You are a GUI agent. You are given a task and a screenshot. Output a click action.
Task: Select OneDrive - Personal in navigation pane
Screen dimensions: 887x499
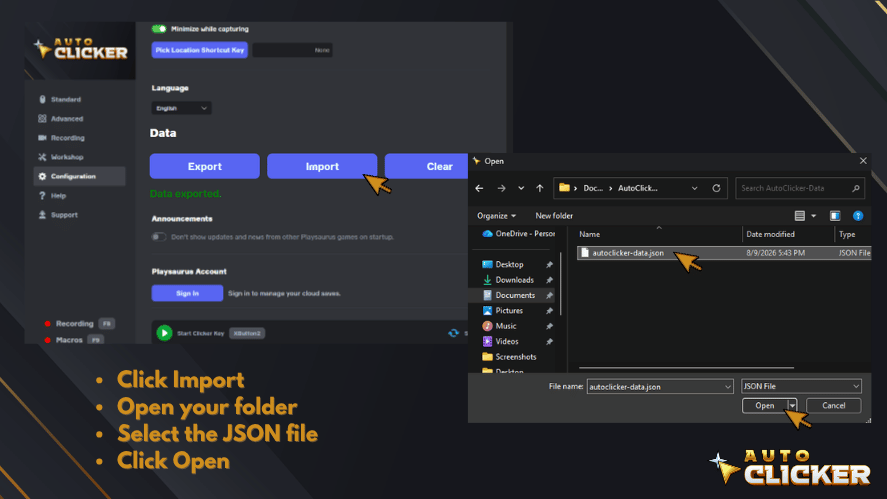[518, 234]
